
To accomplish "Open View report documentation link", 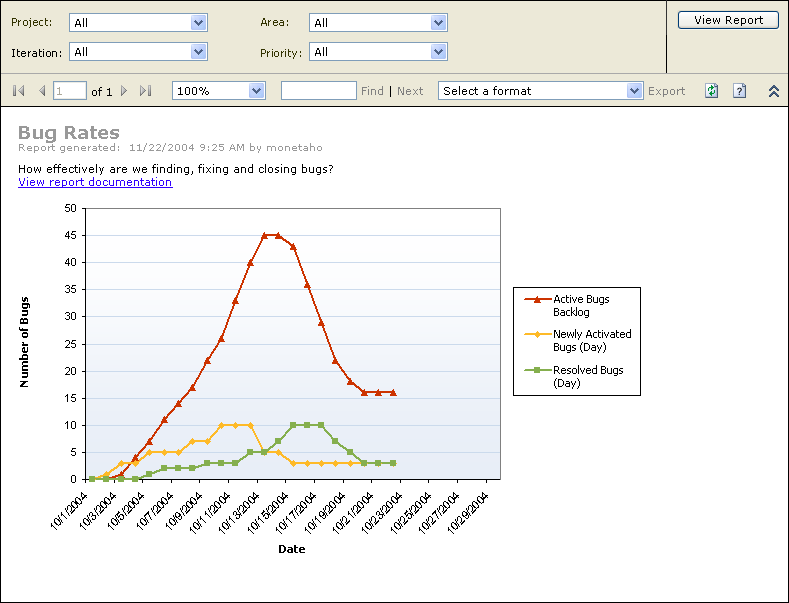I will pos(95,182).
